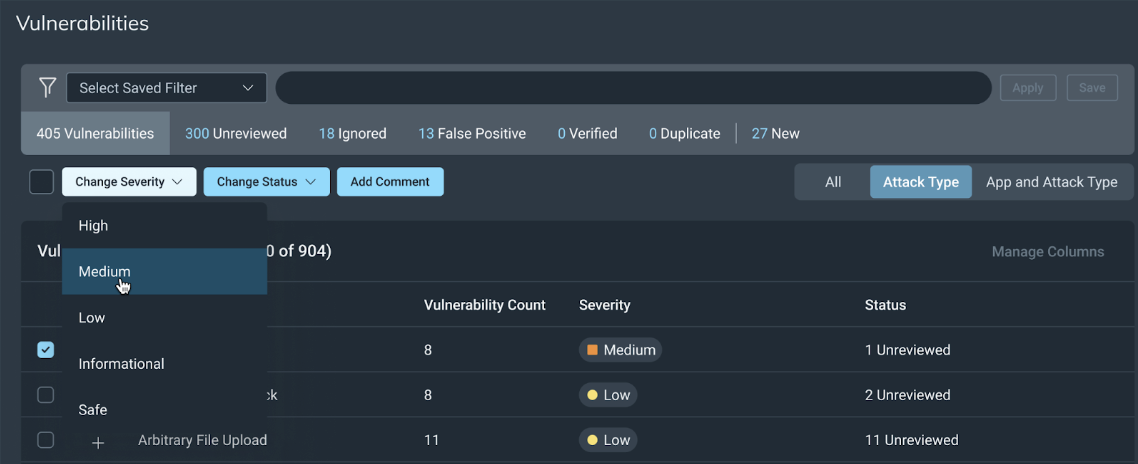Click the yellow Low badge in the last row
This screenshot has height=464, width=1138.
point(607,440)
